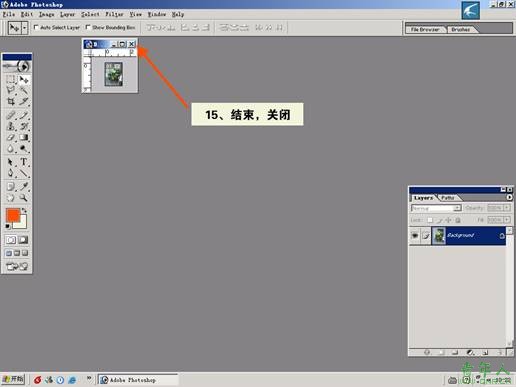The image size is (516, 387).
Task: Select the Hand tool
Action: coord(11,198)
